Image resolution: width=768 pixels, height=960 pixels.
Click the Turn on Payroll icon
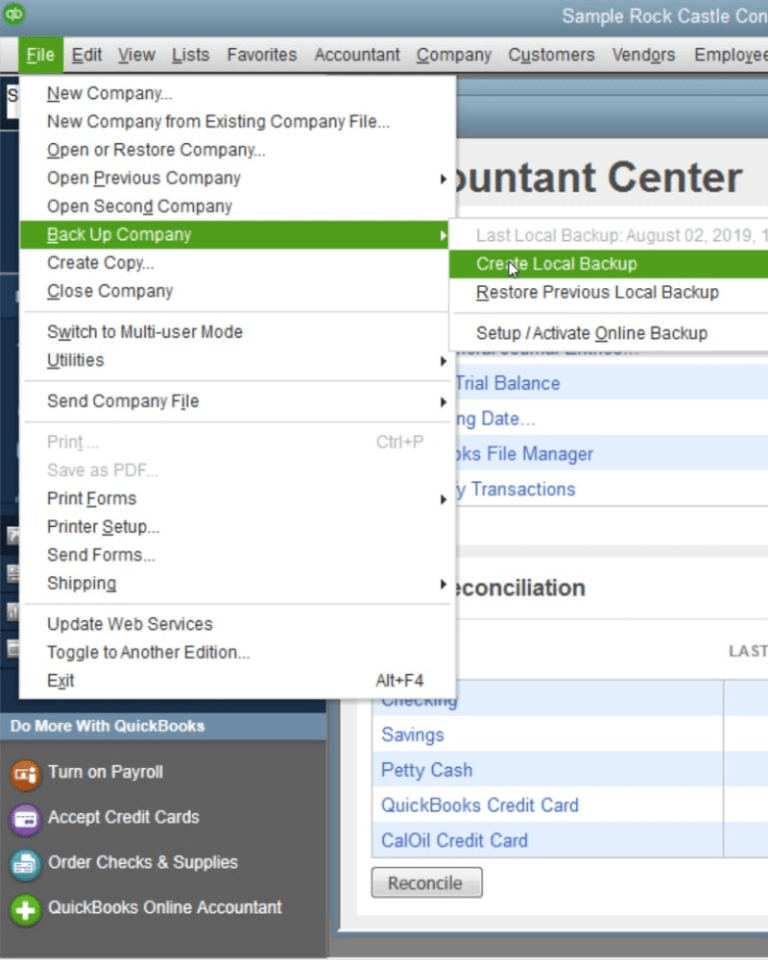[x=25, y=774]
